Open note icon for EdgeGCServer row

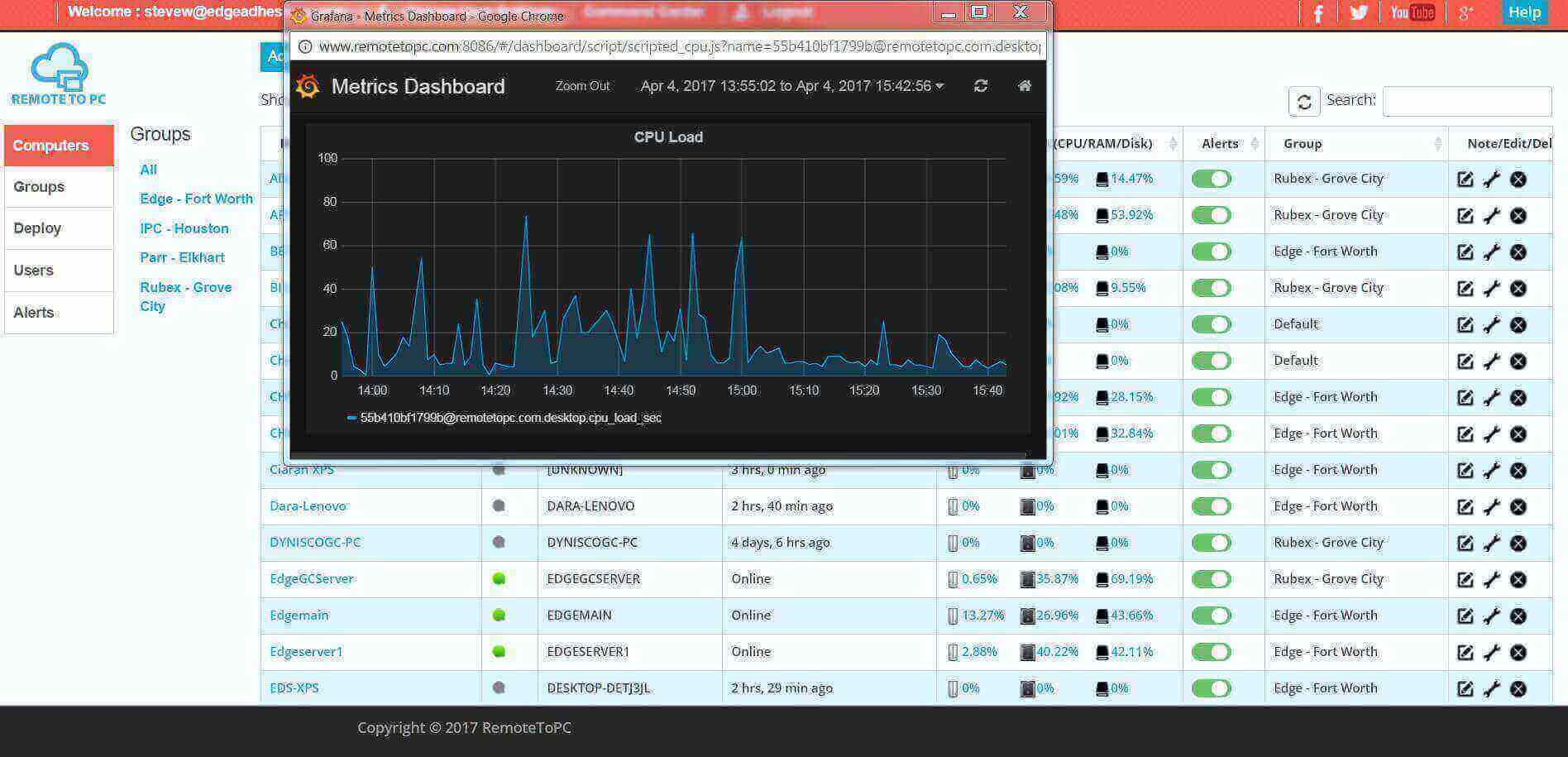tap(1465, 579)
